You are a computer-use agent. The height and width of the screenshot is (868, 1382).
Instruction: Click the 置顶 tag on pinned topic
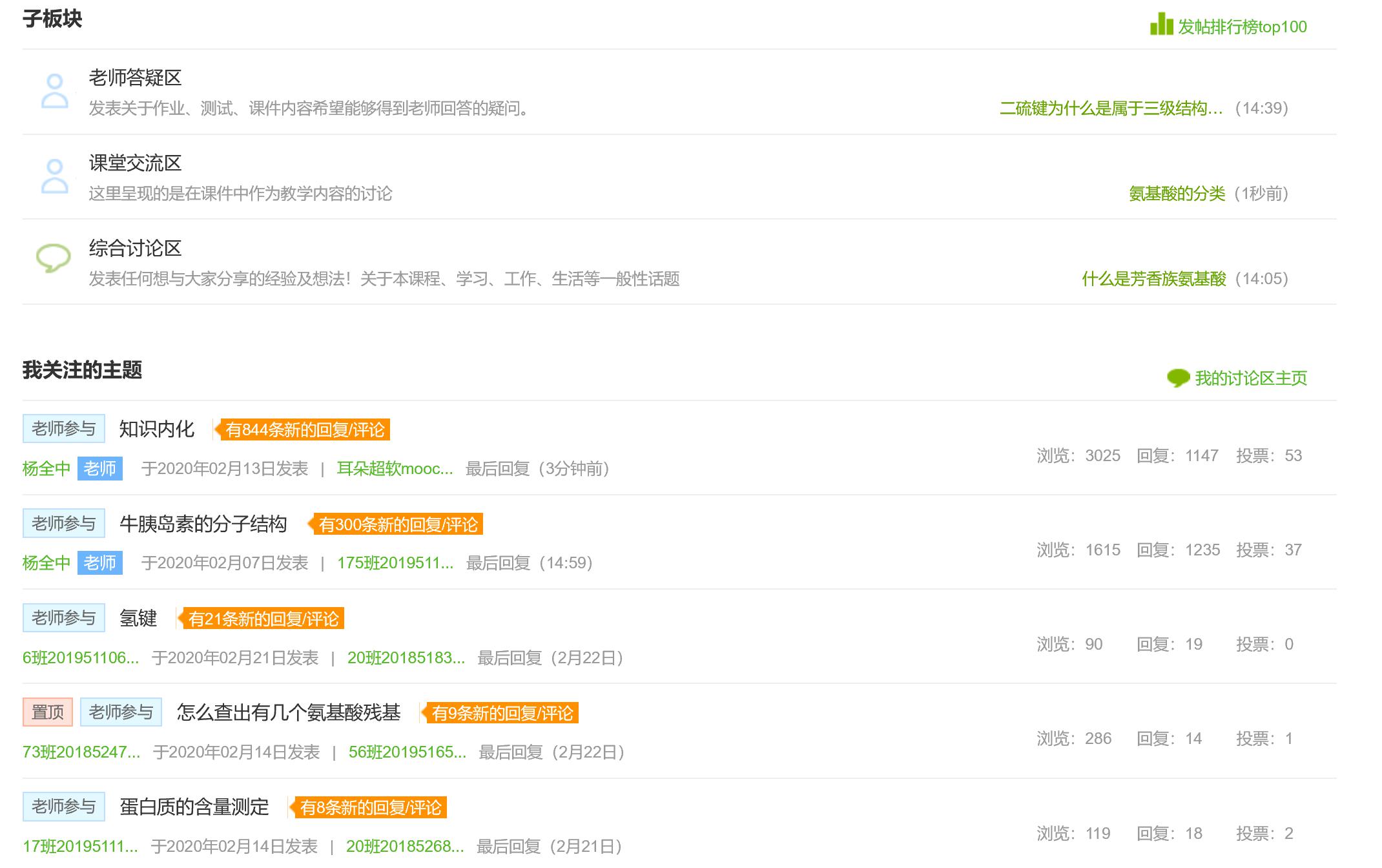(48, 712)
